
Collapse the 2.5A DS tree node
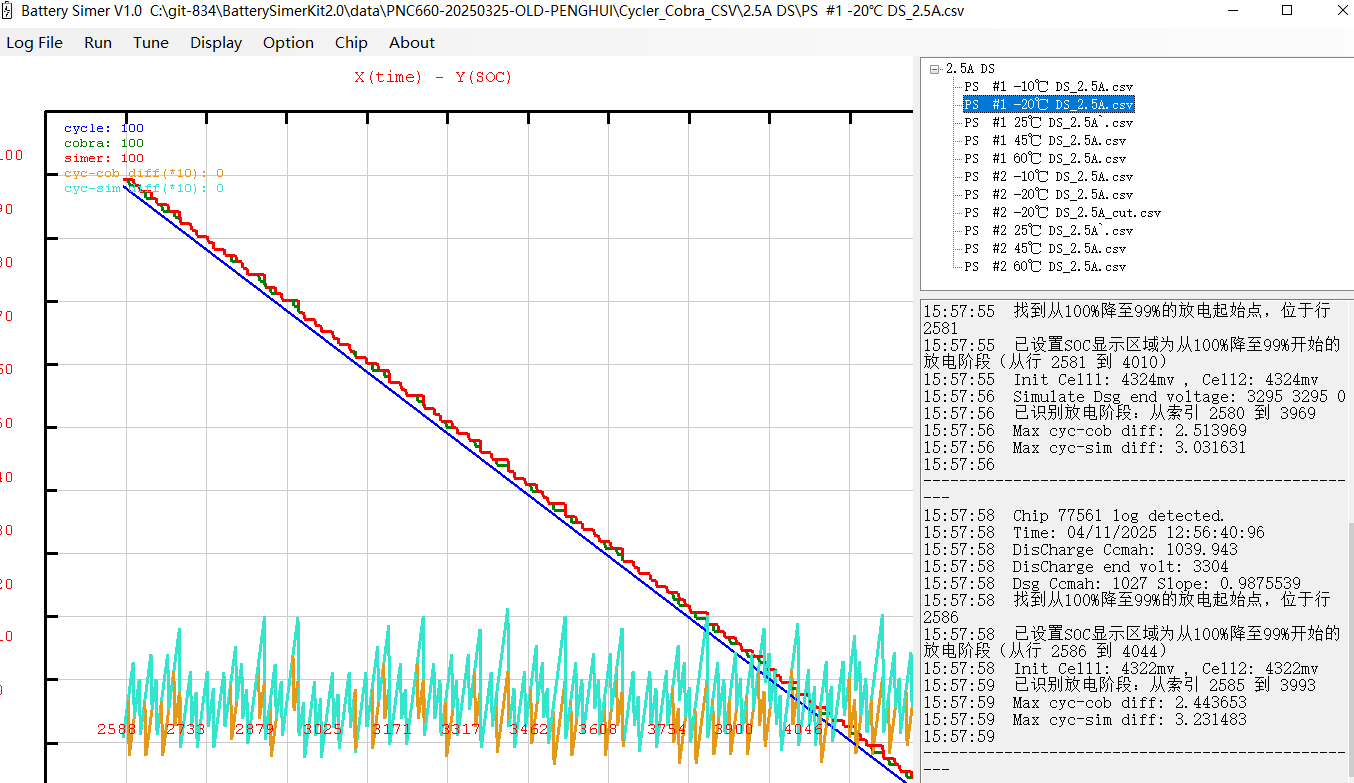coord(934,69)
